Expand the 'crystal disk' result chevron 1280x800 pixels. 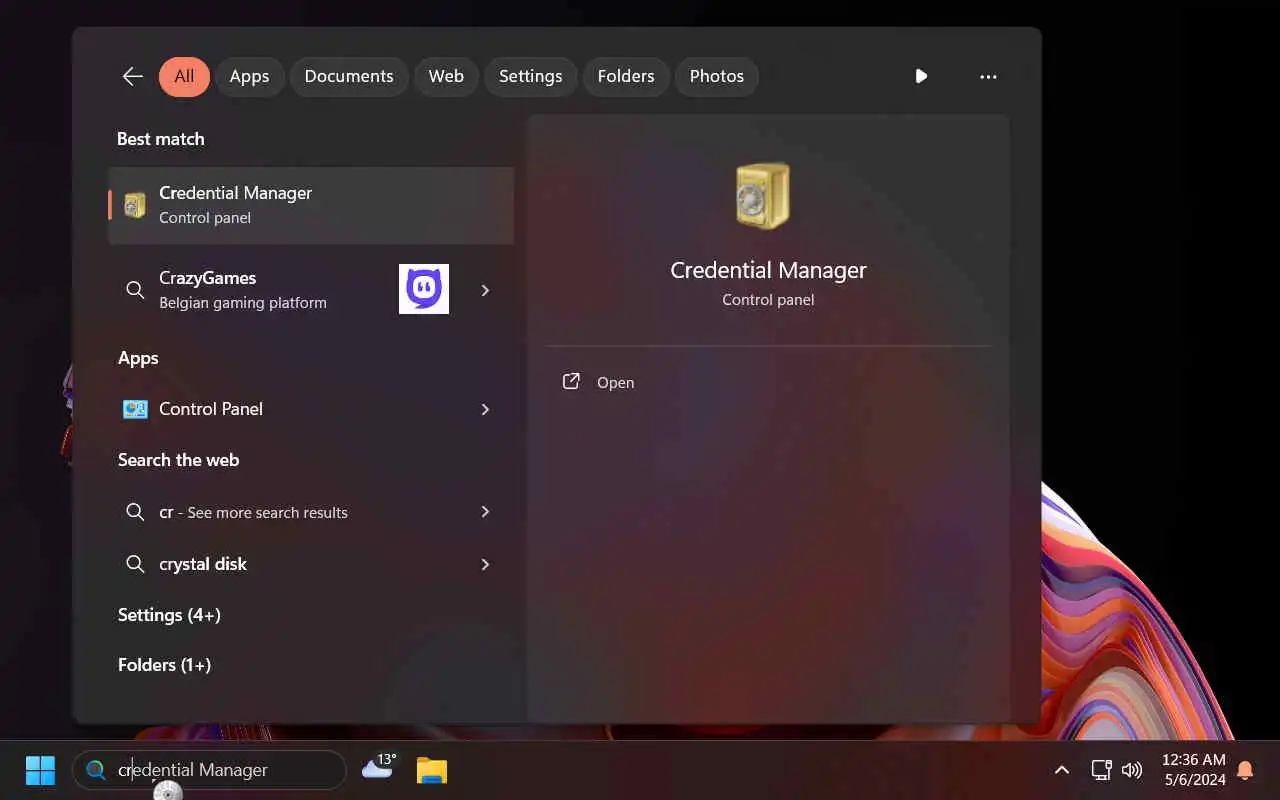click(x=485, y=564)
